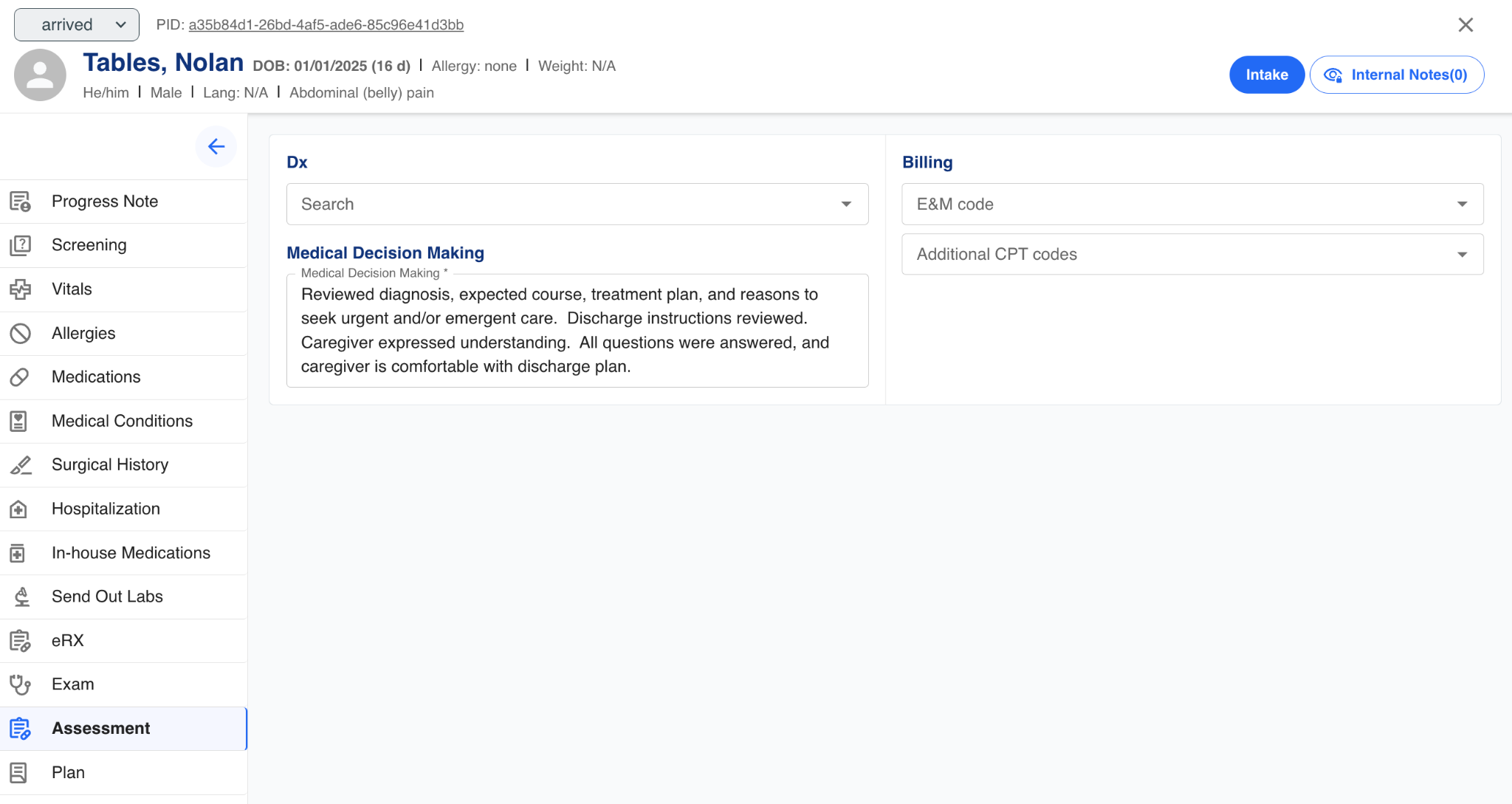Click the Intake button
Viewport: 1512px width, 804px height.
1266,75
